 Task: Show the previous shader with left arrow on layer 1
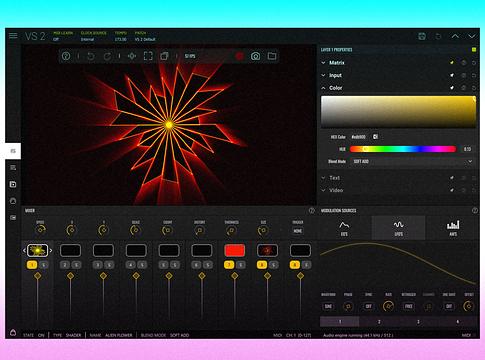pos(24,250)
